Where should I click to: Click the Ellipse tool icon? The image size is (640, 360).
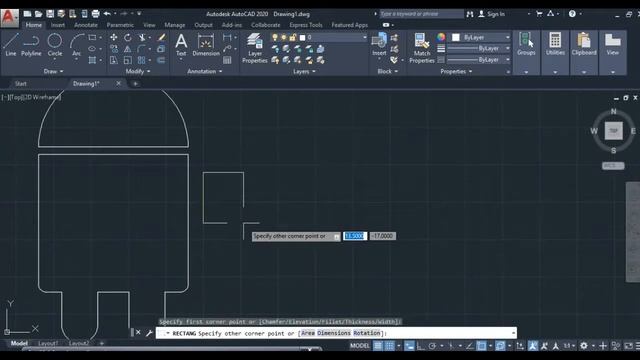(92, 49)
